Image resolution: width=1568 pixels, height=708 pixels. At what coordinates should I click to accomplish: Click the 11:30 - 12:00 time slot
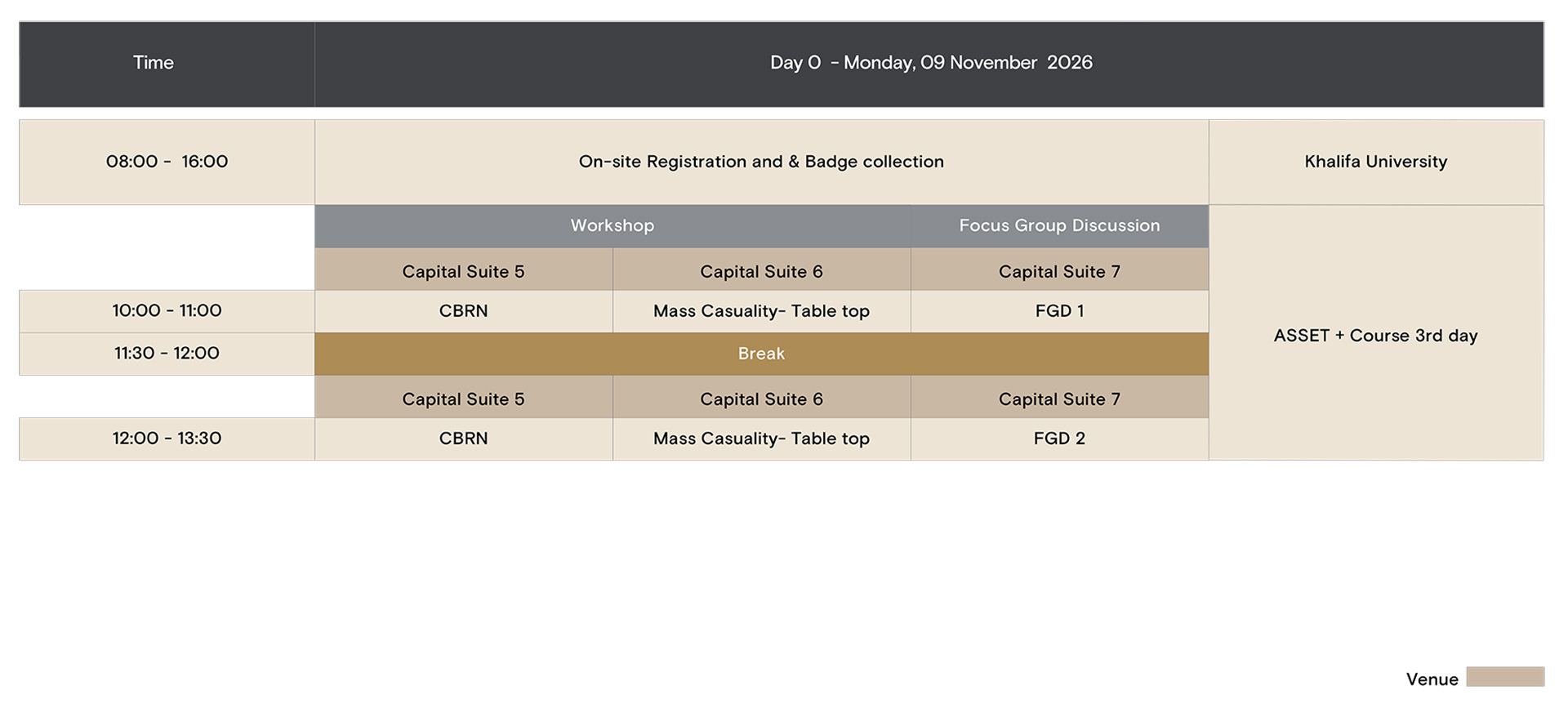[167, 354]
